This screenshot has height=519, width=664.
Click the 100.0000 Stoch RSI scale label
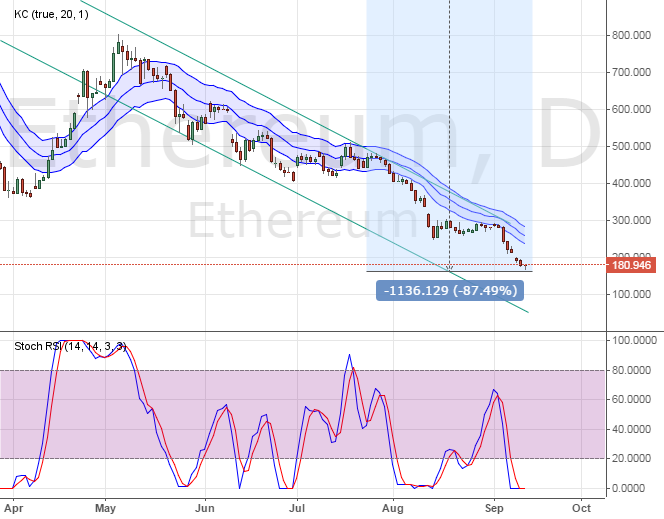point(634,340)
